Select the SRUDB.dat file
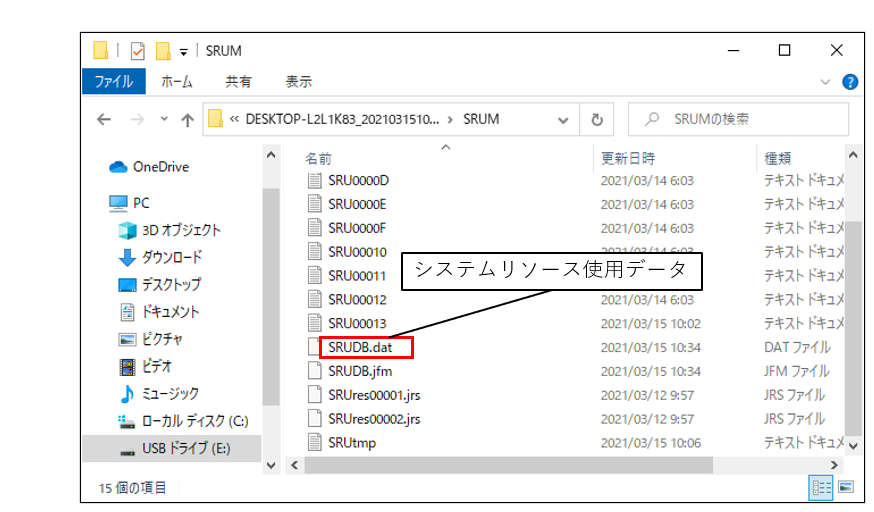 click(360, 348)
